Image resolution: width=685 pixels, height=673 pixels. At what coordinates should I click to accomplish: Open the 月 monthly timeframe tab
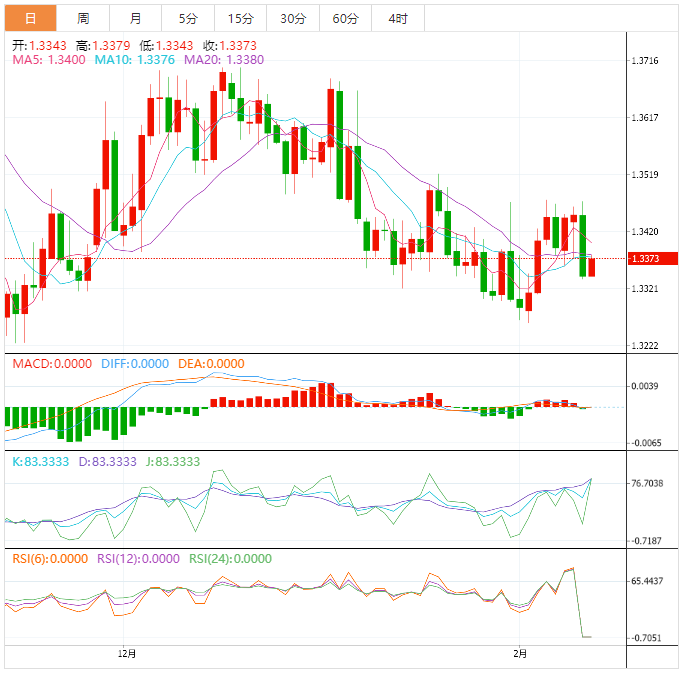pos(135,18)
